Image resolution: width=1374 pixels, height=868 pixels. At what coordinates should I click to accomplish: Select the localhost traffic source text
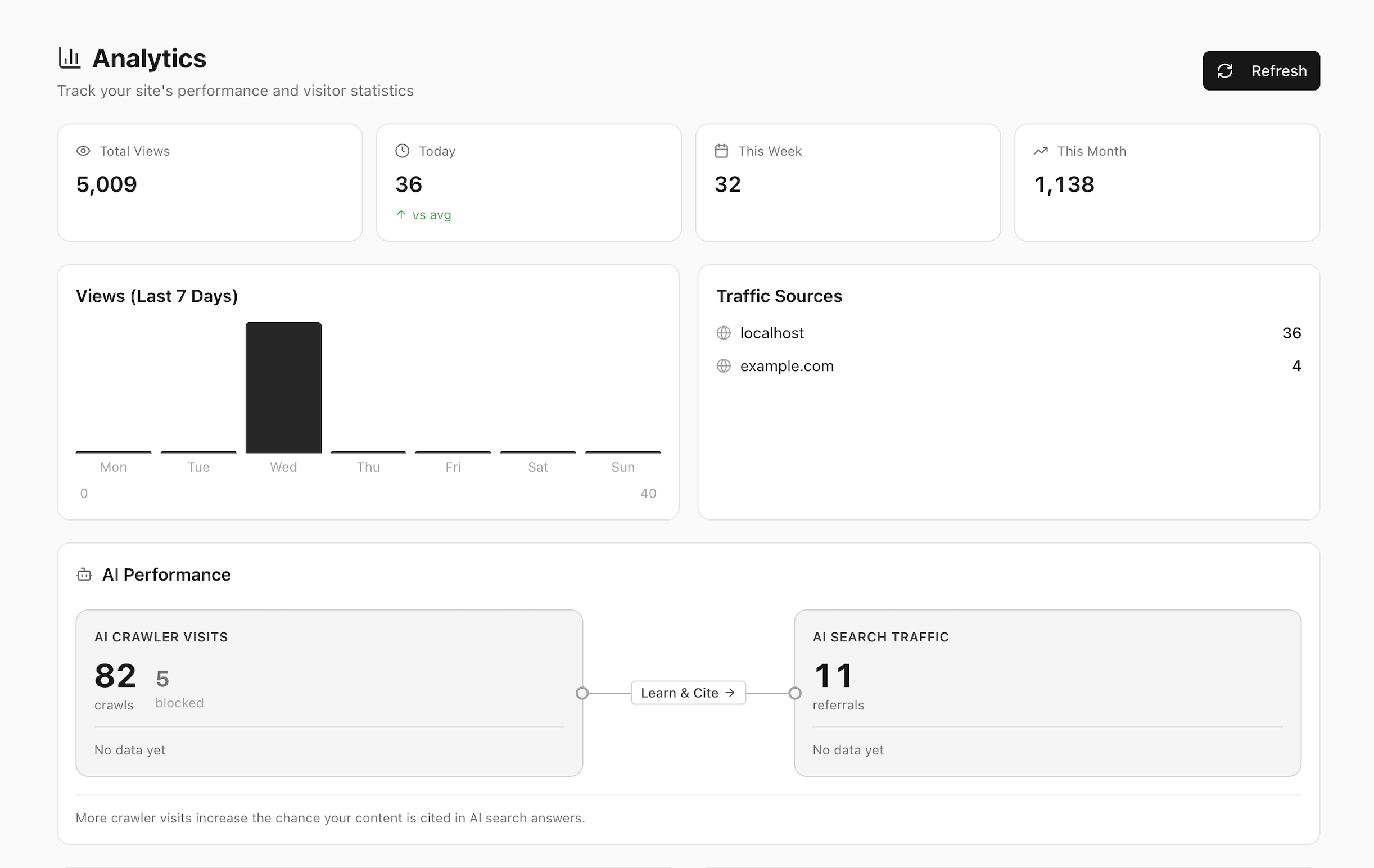771,333
